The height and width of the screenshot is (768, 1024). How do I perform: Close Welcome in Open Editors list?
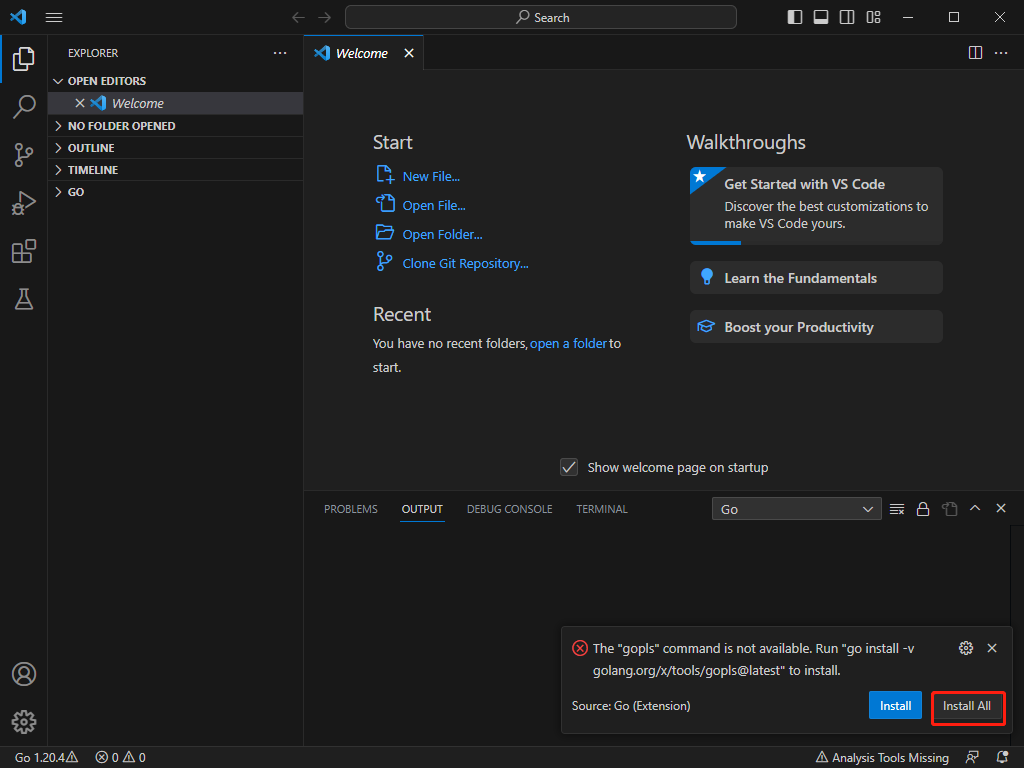pos(80,103)
